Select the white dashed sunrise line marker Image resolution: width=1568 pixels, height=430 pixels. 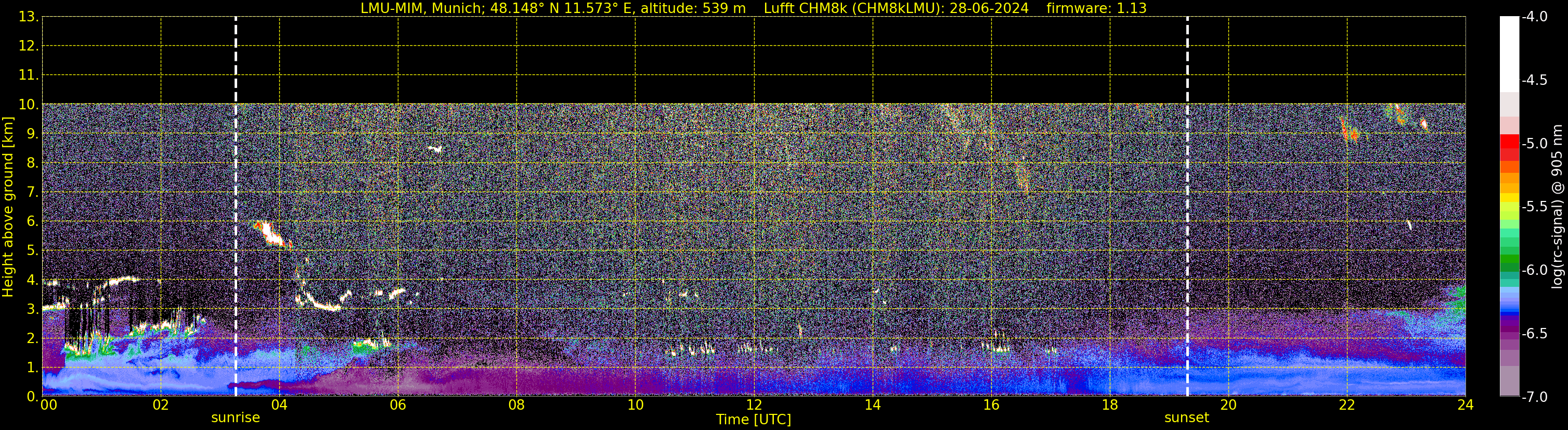click(236, 207)
